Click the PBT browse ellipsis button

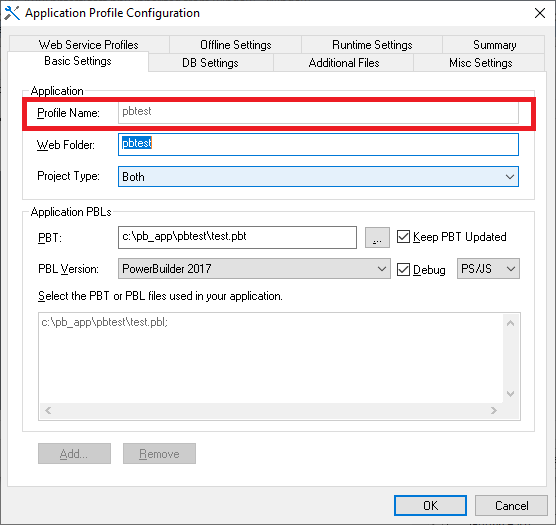[377, 238]
